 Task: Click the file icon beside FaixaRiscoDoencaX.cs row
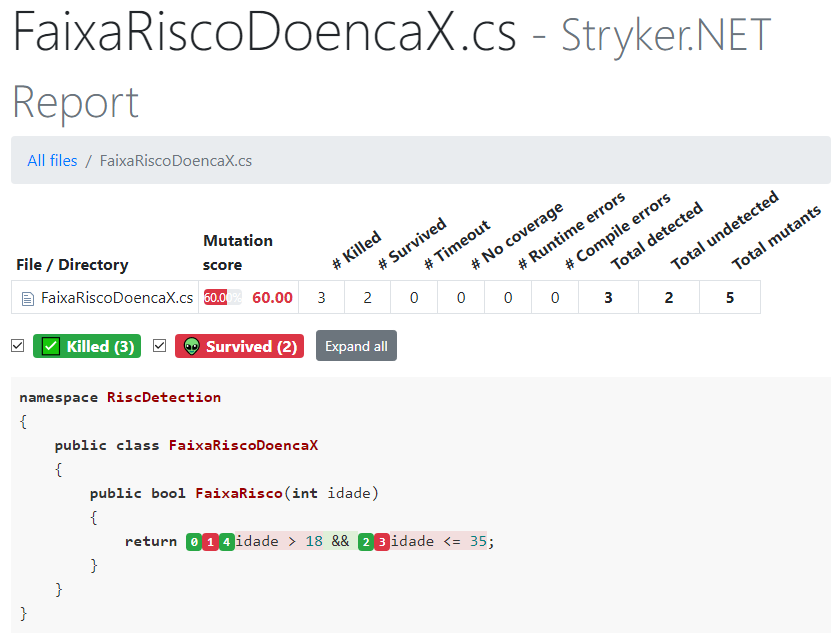point(27,298)
